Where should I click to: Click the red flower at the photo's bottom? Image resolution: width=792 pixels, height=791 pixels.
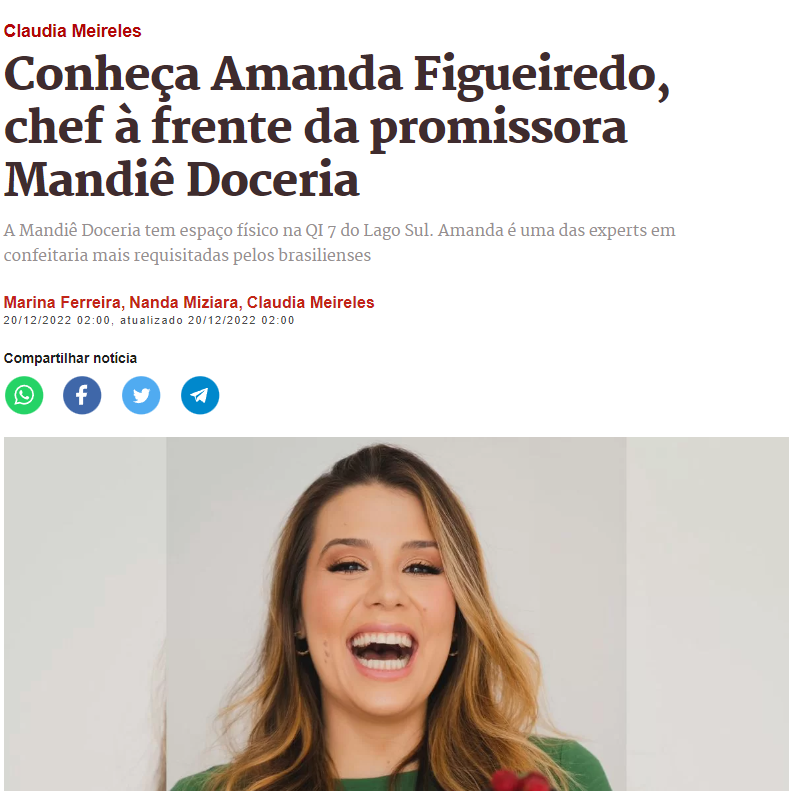click(x=518, y=780)
